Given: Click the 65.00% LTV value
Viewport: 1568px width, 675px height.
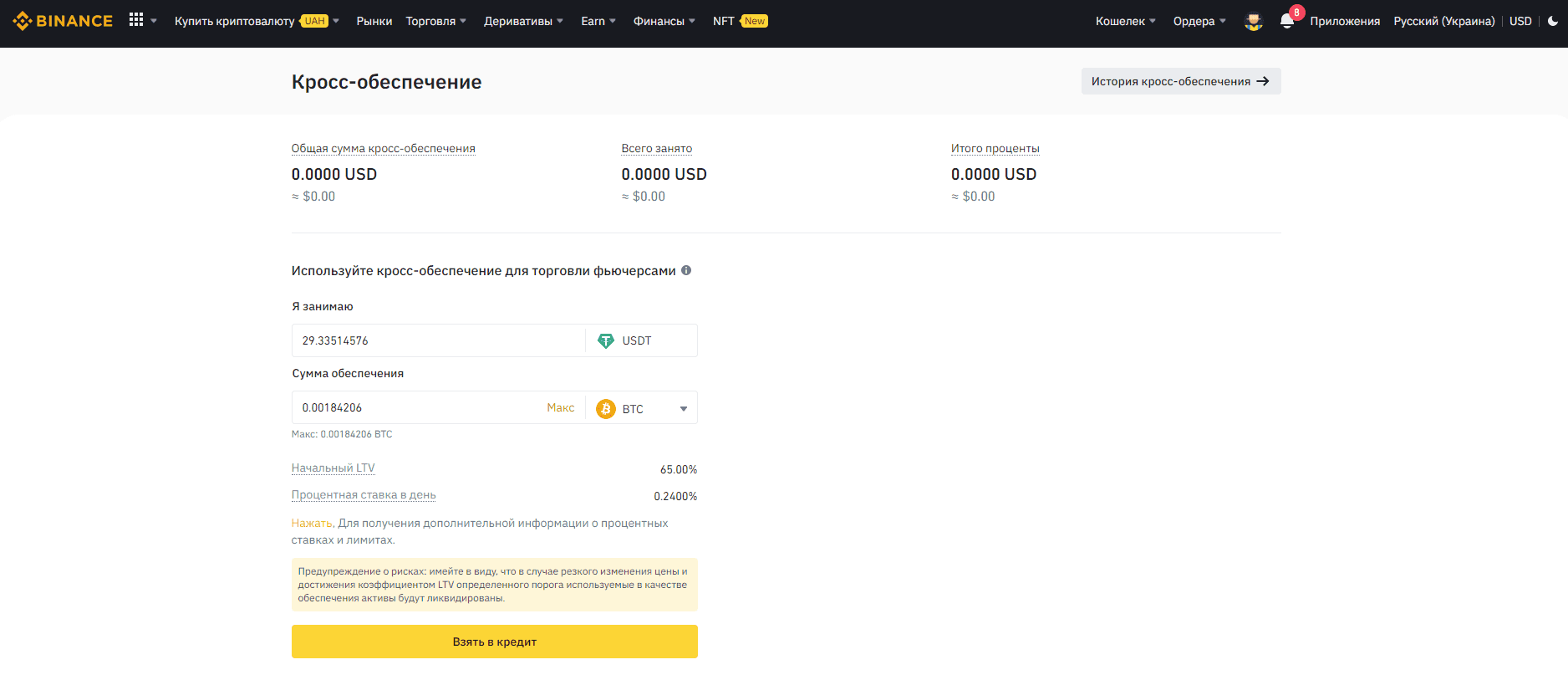Looking at the screenshot, I should click(x=679, y=469).
